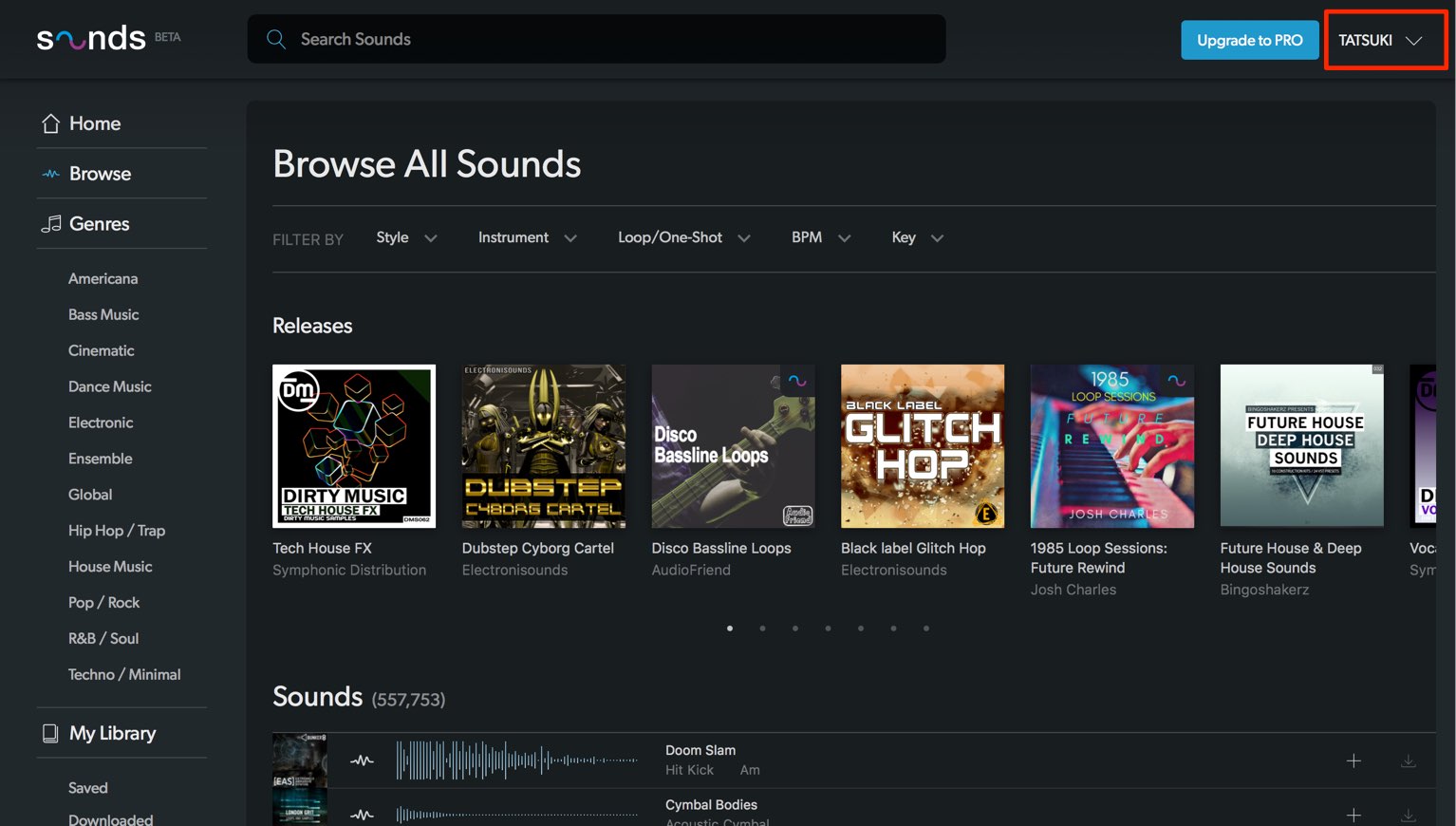Click Am key tag on Doom Slam
The height and width of the screenshot is (826, 1456).
tap(750, 770)
